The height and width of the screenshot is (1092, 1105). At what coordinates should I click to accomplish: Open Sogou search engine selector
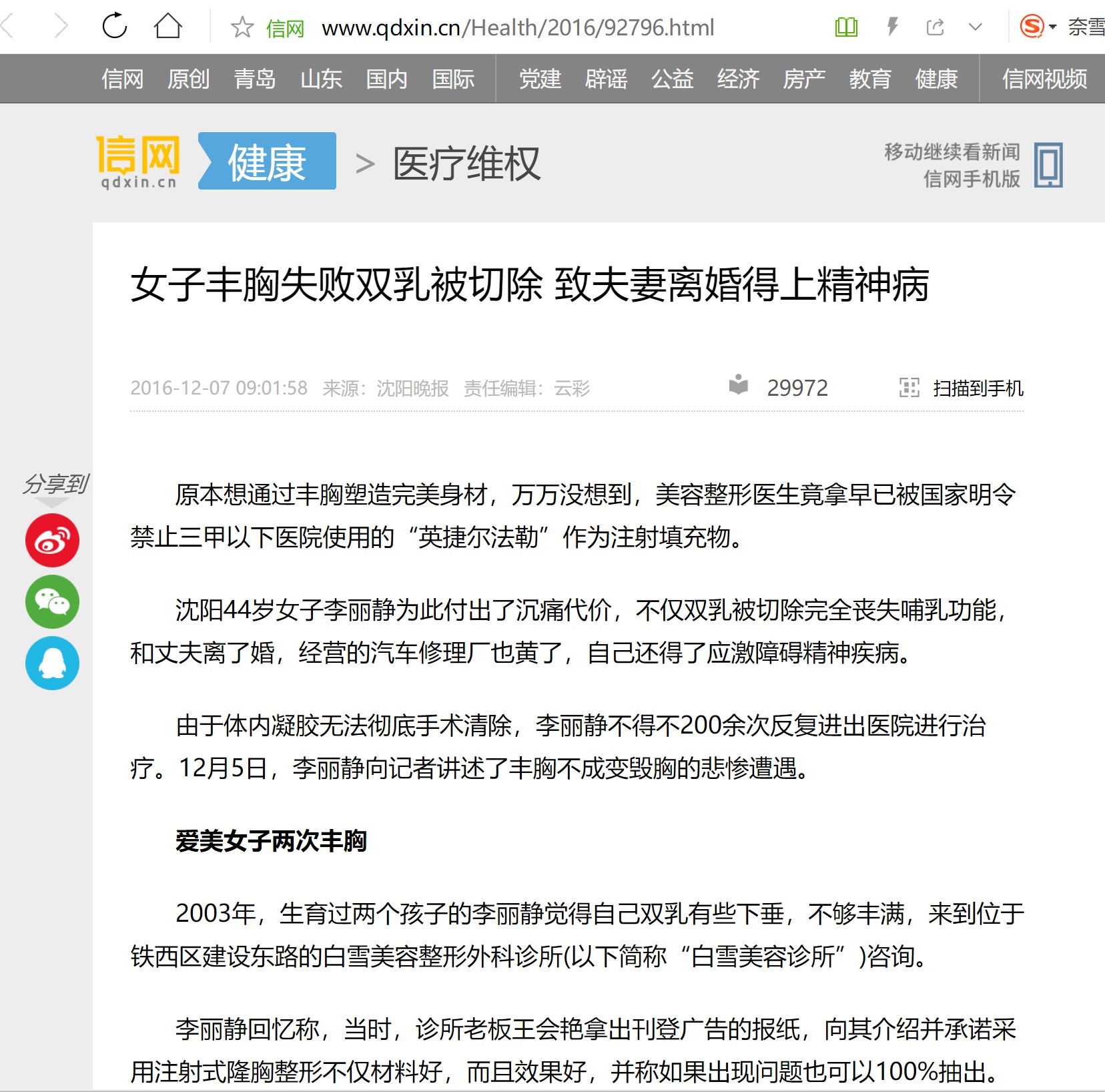pos(1038,27)
